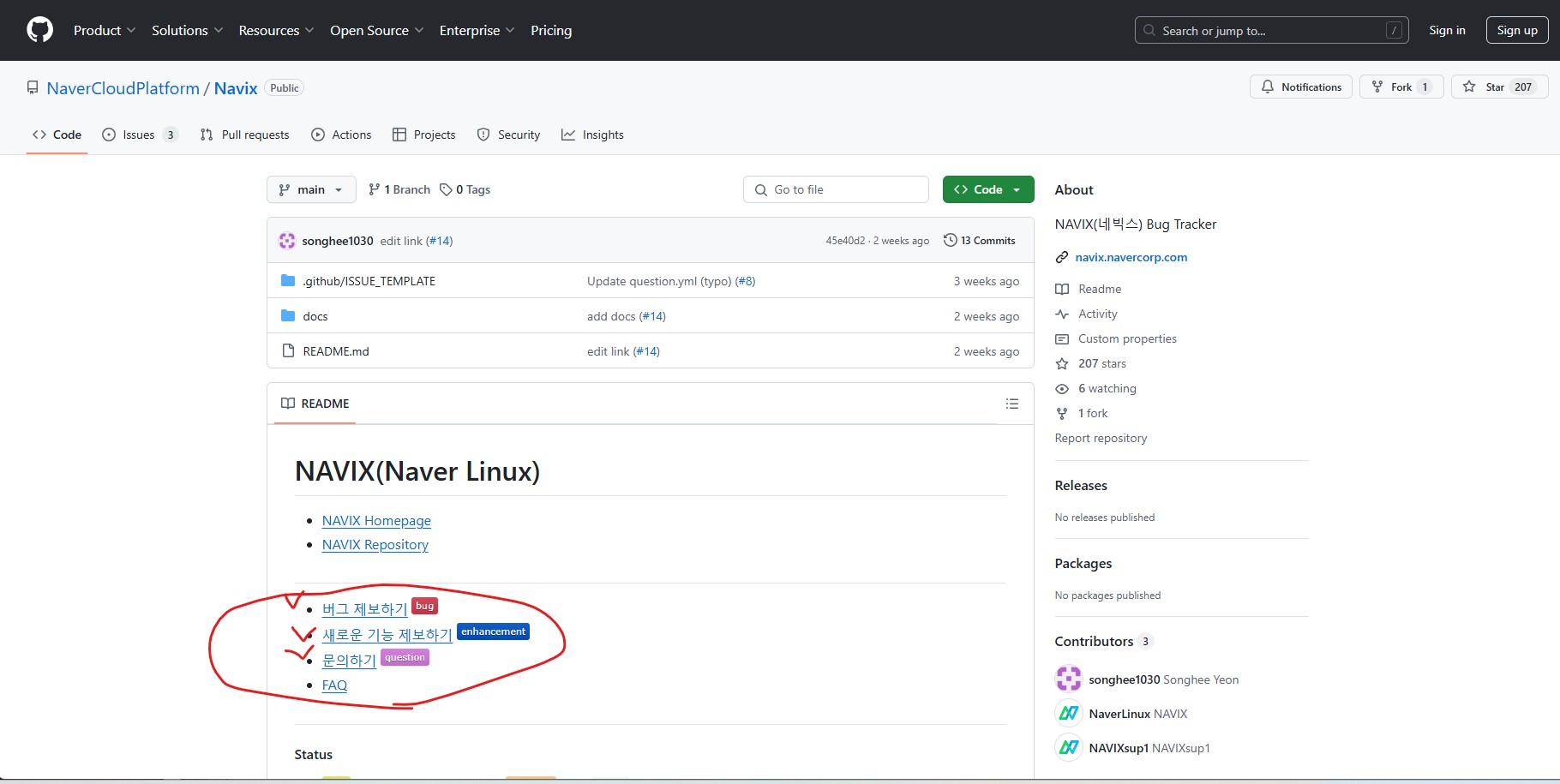This screenshot has width=1560, height=784.
Task: Open the NAVIX Homepage link
Action: (376, 521)
